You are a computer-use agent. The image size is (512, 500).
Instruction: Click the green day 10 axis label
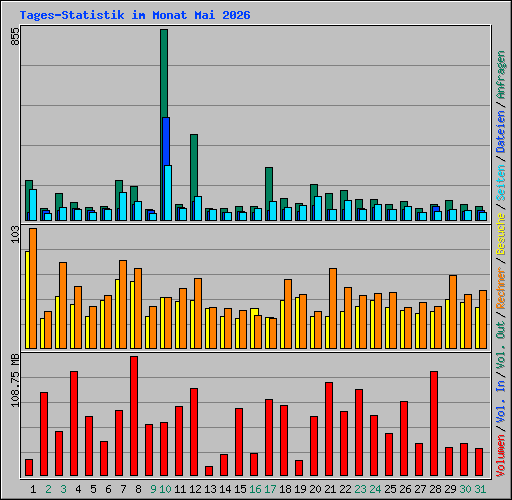[165, 489]
